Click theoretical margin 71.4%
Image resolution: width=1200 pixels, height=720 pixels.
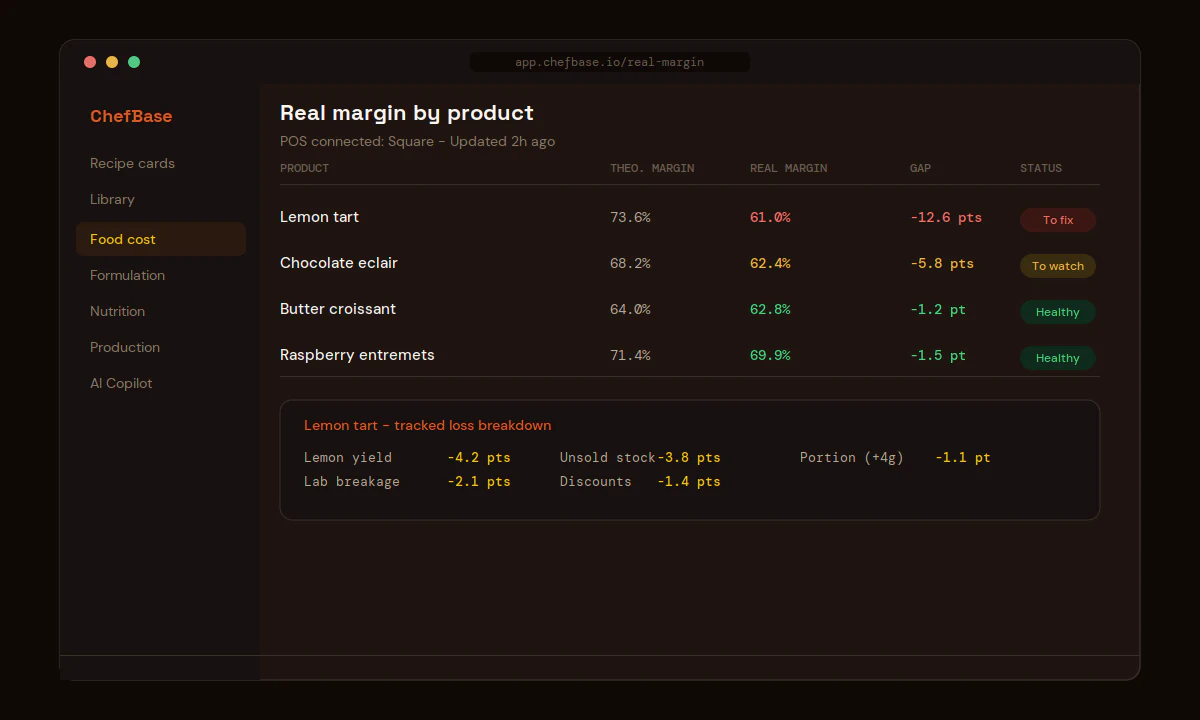pyautogui.click(x=630, y=355)
